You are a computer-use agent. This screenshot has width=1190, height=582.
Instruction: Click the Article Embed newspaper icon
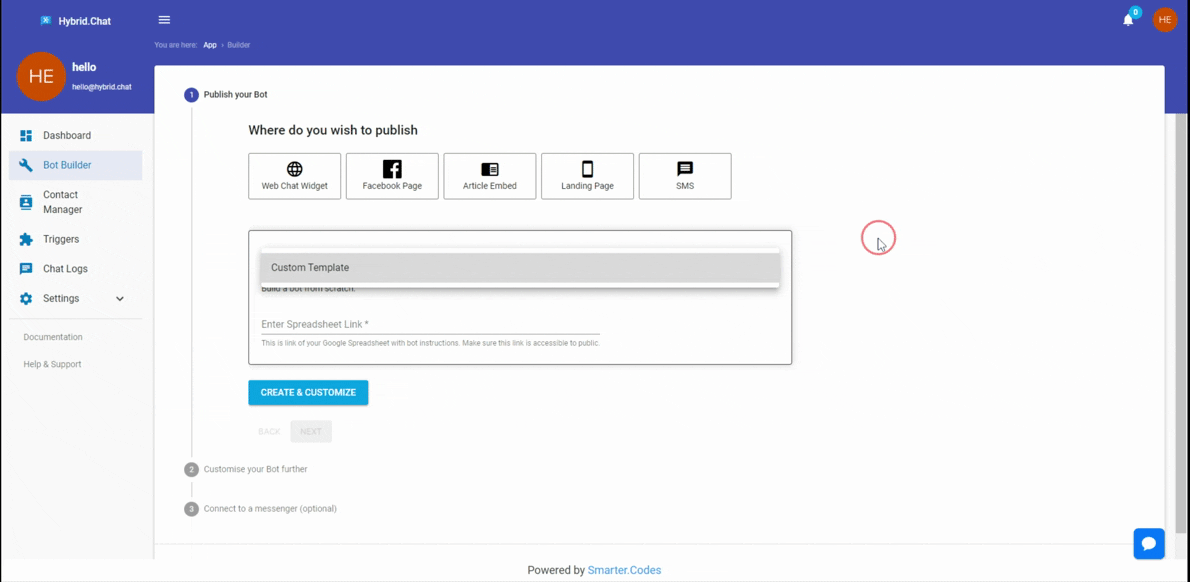click(490, 169)
